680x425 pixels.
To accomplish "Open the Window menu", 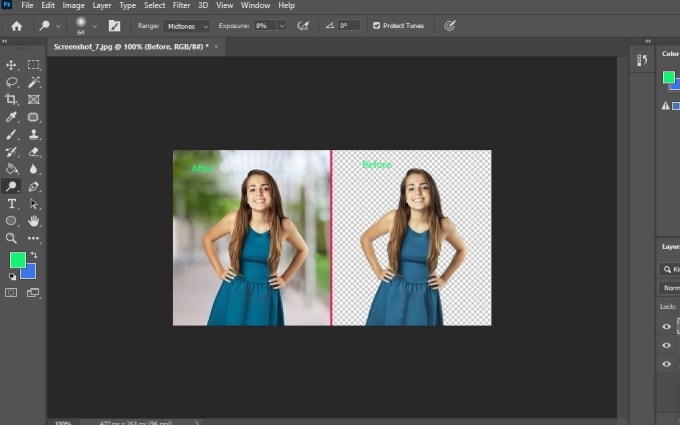I will 255,6.
